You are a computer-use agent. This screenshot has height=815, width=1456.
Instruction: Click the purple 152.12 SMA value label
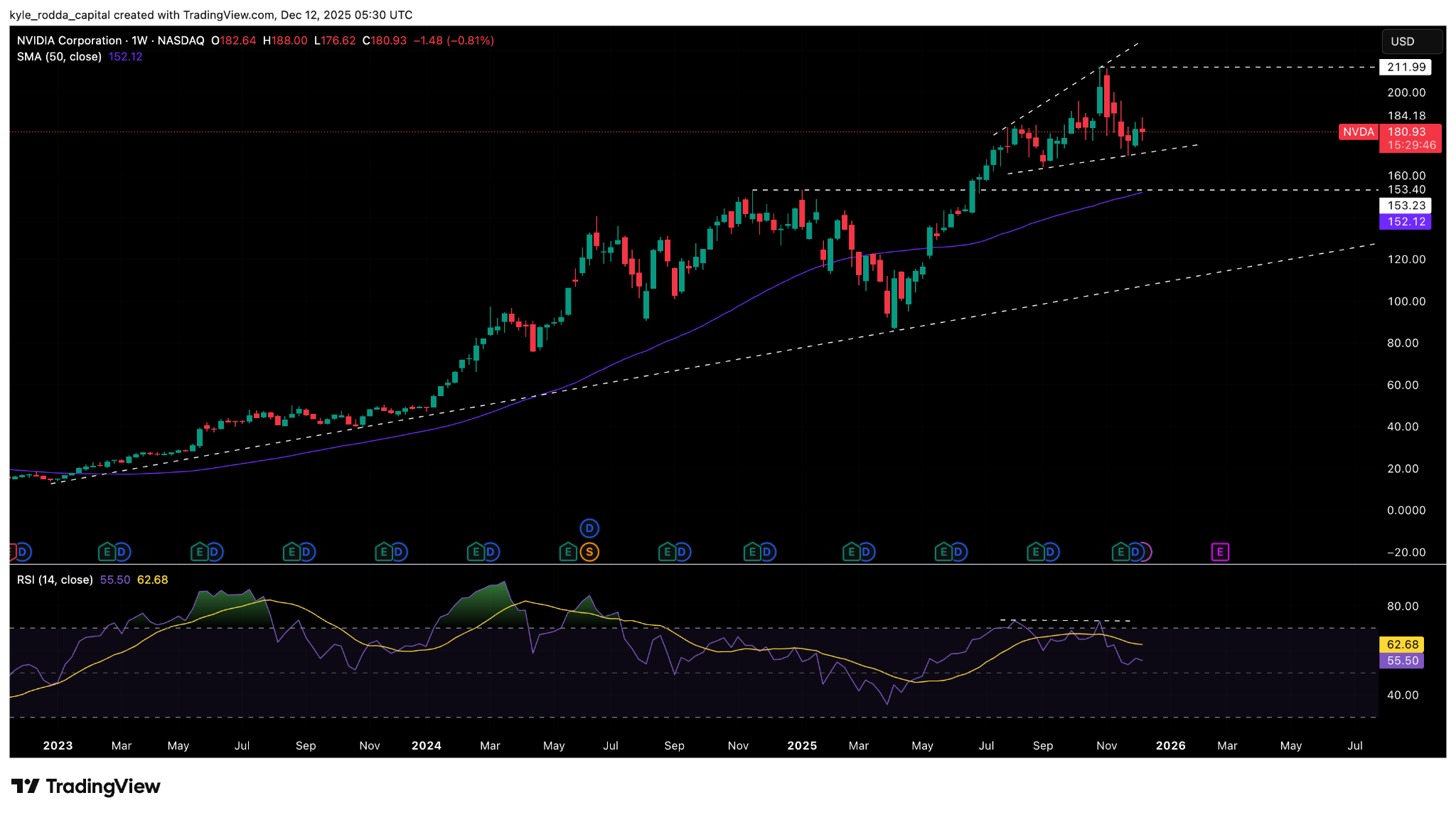1406,222
